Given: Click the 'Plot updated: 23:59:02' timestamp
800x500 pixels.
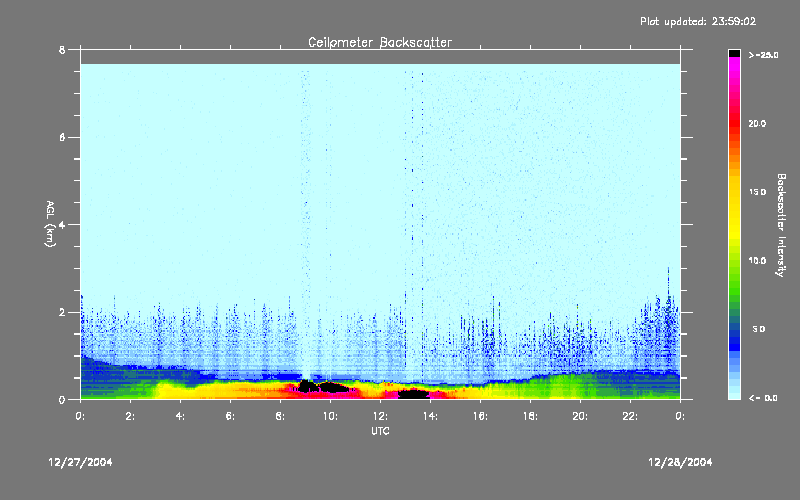Looking at the screenshot, I should (x=698, y=21).
